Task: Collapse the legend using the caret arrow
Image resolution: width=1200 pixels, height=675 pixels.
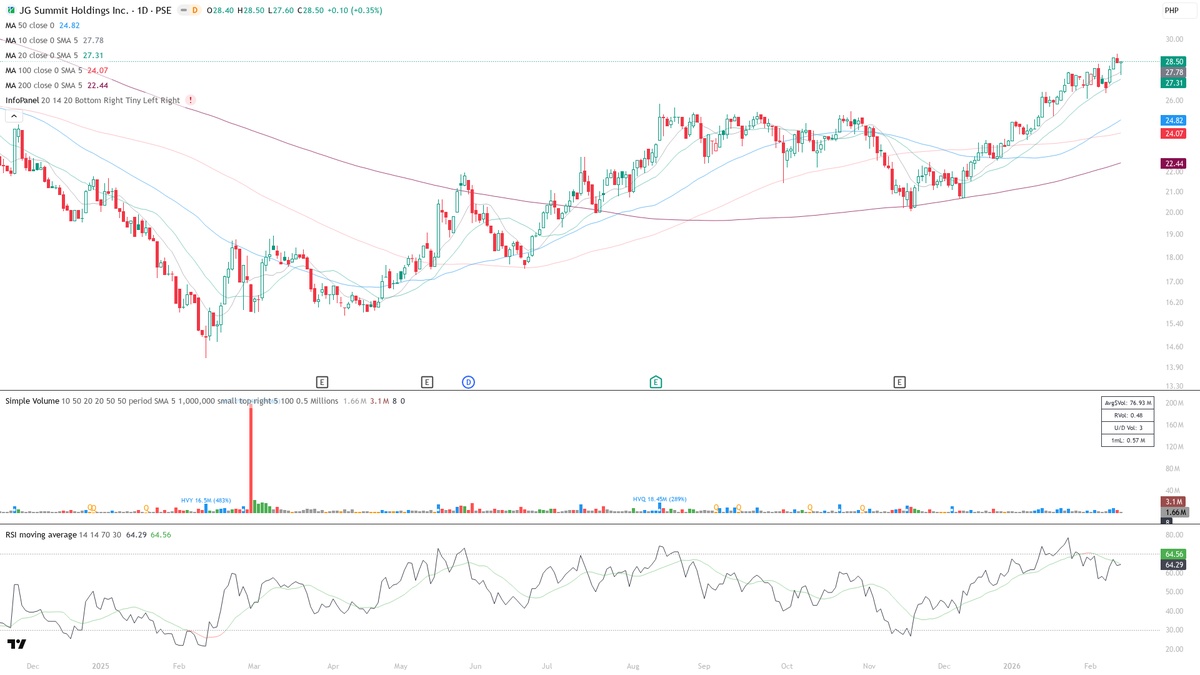Action: coord(13,116)
